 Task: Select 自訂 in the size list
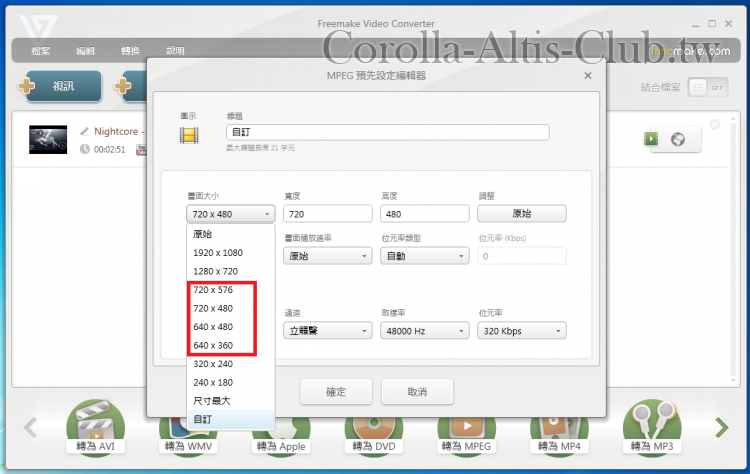[x=231, y=419]
